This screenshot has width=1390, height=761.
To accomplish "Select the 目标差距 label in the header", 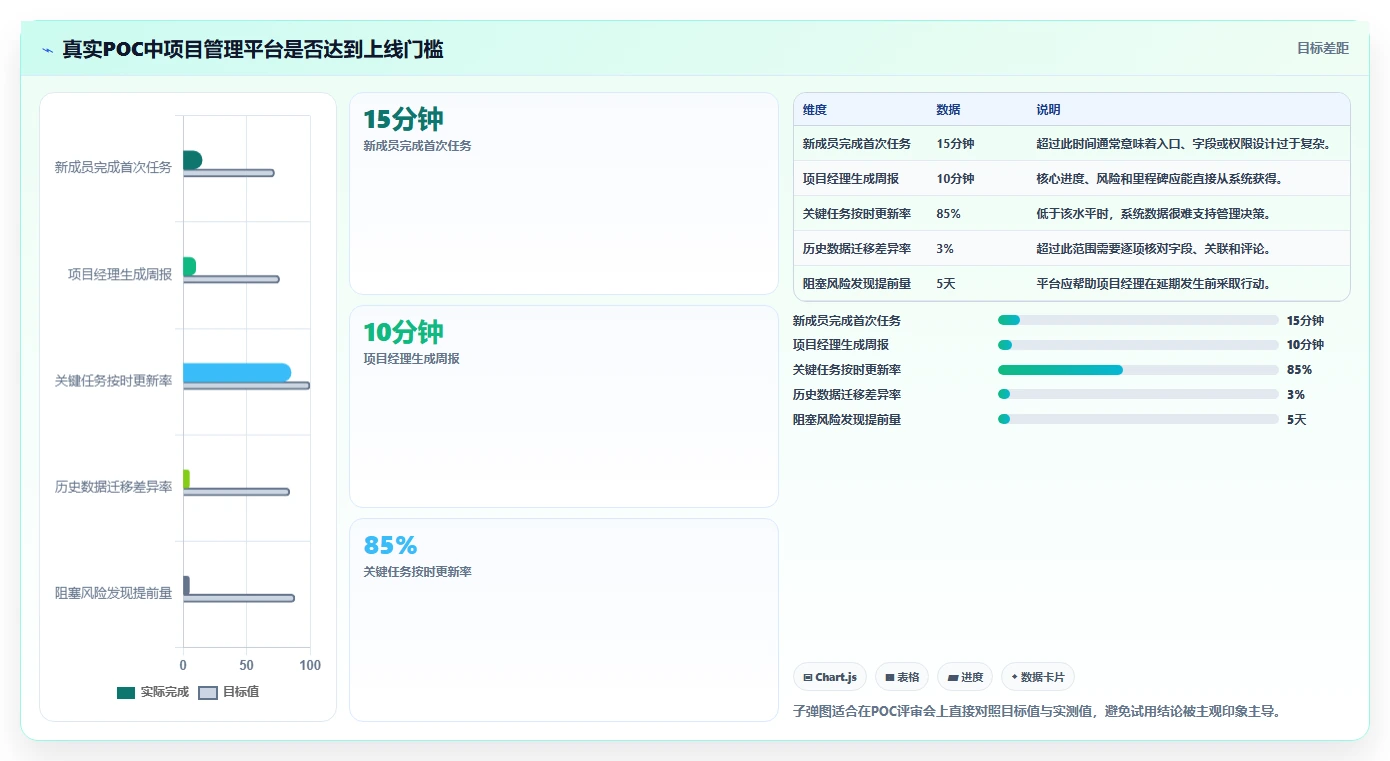I will pos(1323,48).
